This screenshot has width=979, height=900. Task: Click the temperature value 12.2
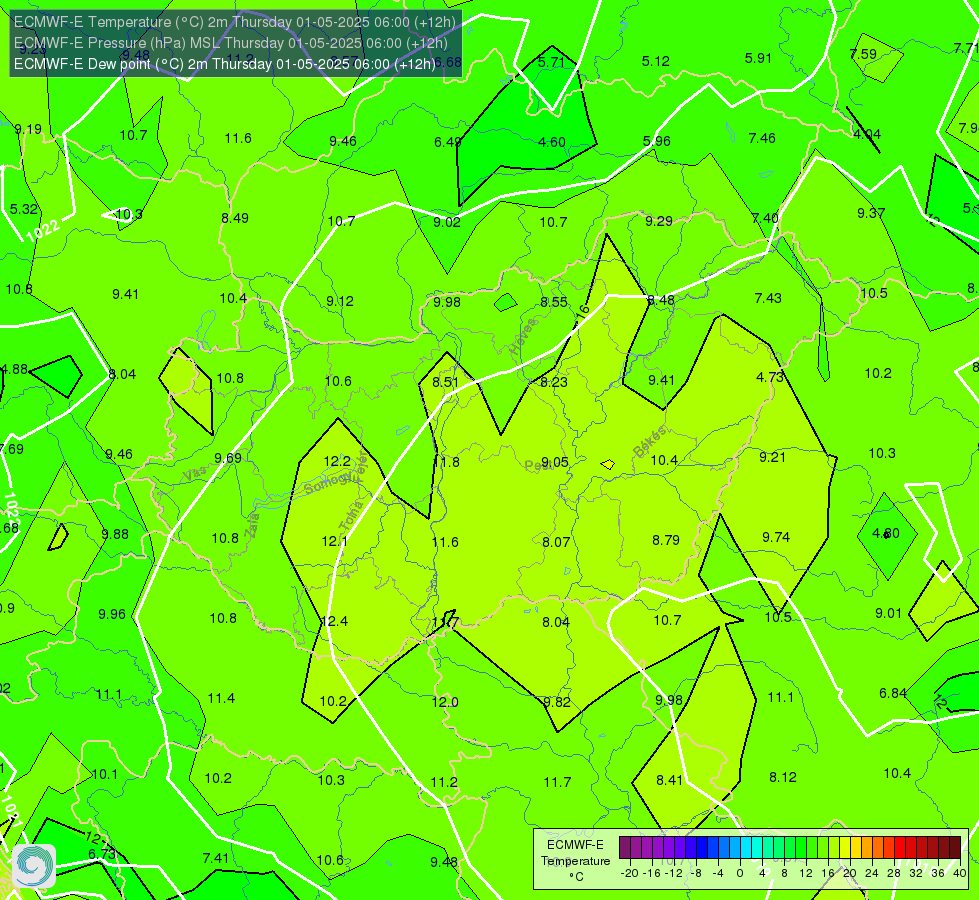point(337,461)
